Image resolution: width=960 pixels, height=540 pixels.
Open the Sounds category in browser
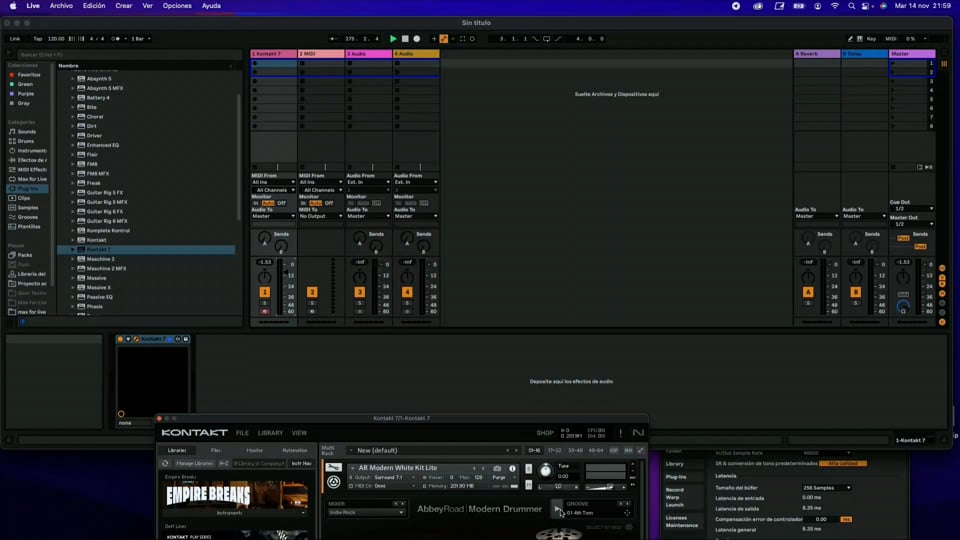tap(27, 132)
